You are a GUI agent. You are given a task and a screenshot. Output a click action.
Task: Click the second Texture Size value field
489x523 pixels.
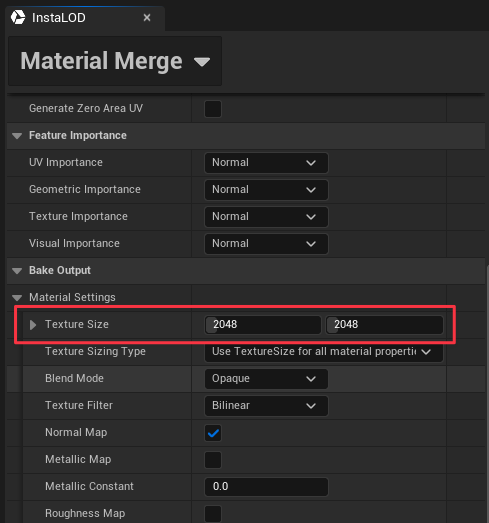tap(385, 325)
